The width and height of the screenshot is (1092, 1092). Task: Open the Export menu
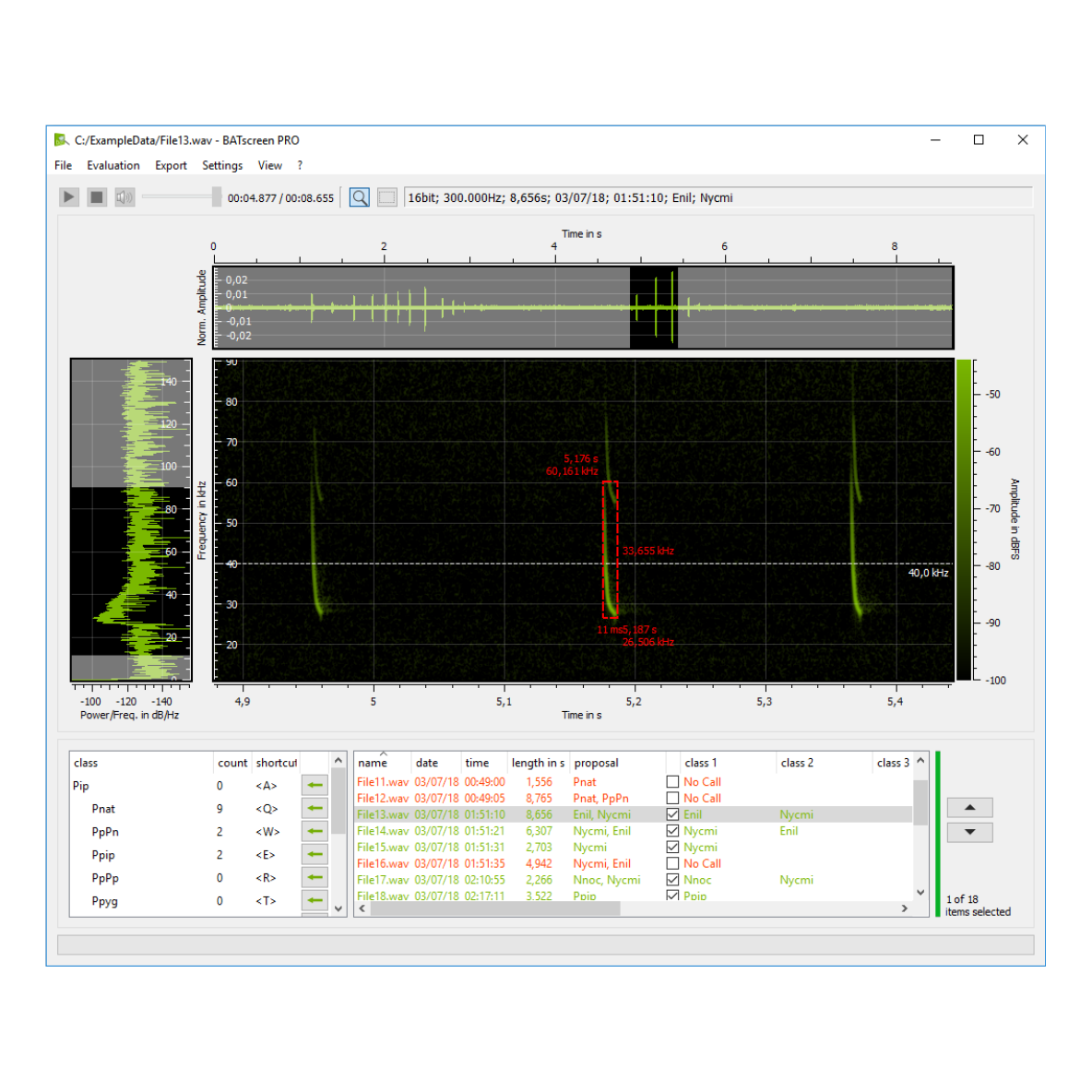[x=171, y=166]
